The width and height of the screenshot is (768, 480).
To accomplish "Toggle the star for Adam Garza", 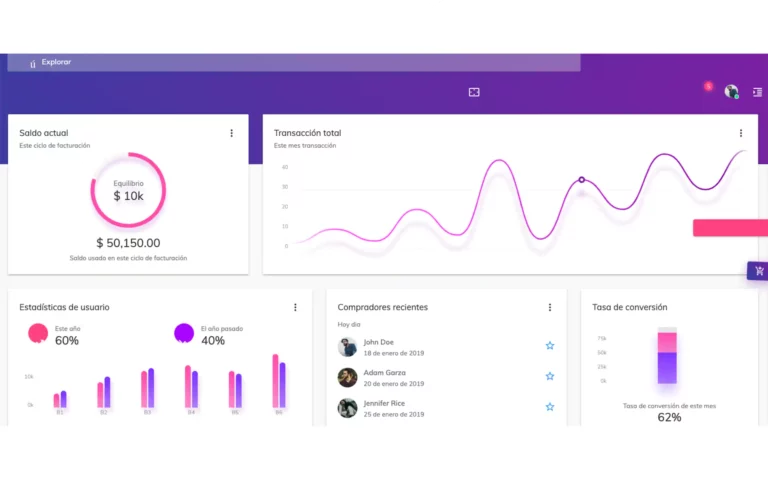I will click(x=549, y=377).
